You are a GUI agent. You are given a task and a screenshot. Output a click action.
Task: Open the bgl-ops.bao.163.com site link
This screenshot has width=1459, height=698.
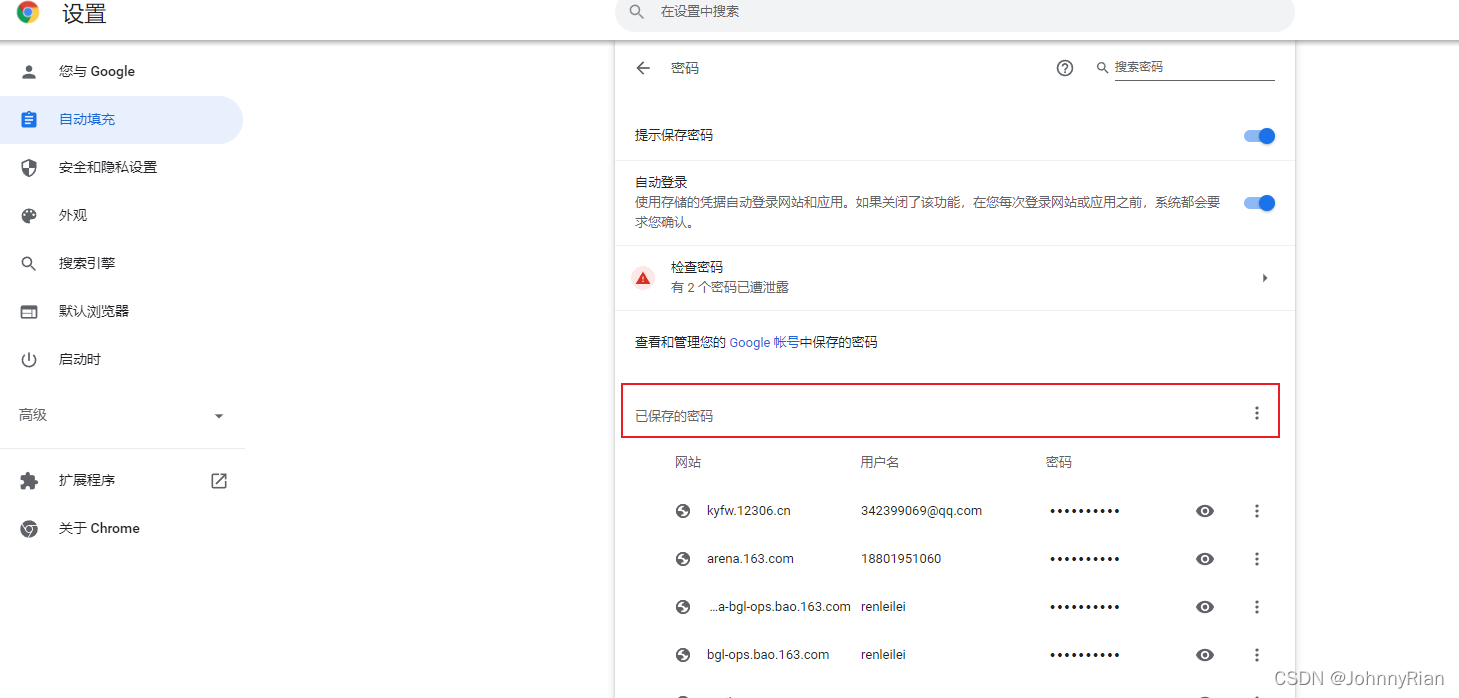768,655
